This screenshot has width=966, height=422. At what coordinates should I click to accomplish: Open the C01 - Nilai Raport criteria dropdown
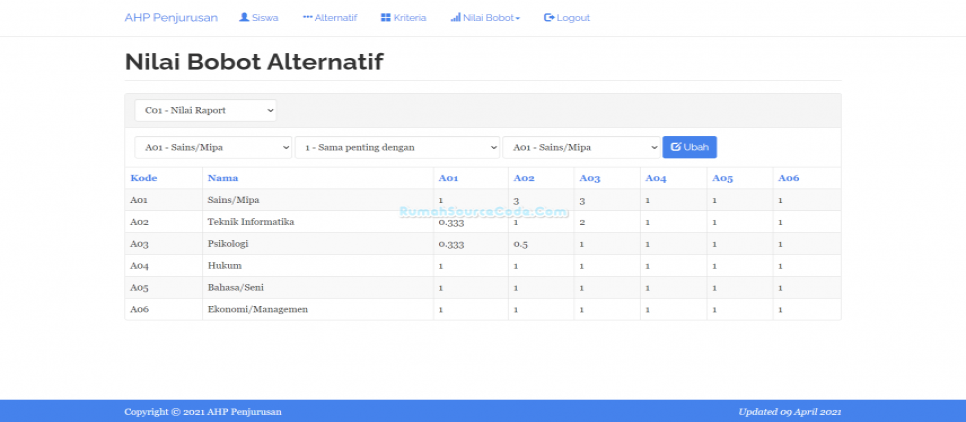tap(206, 111)
